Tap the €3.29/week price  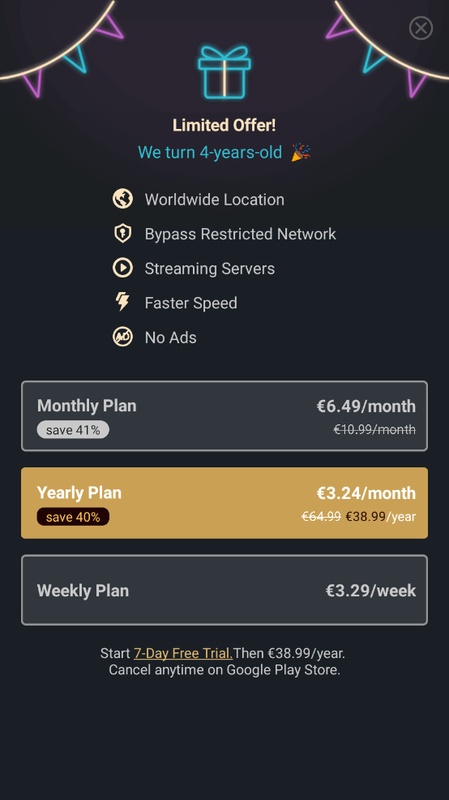pos(371,590)
